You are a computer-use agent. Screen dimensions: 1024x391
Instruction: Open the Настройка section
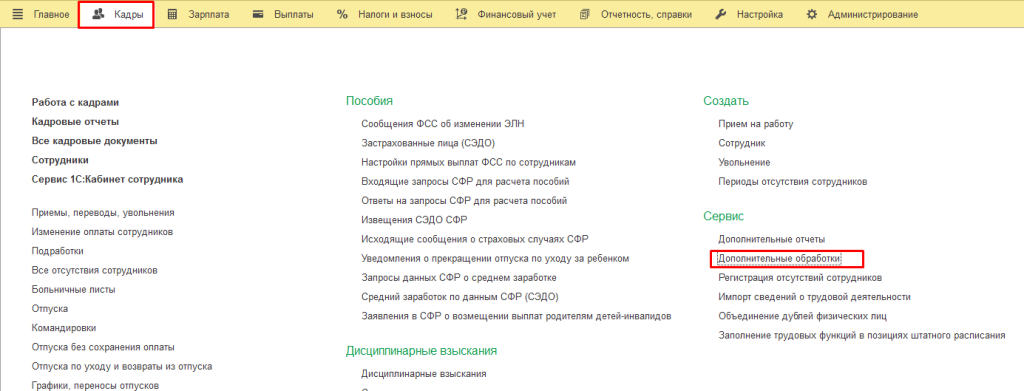pos(760,14)
